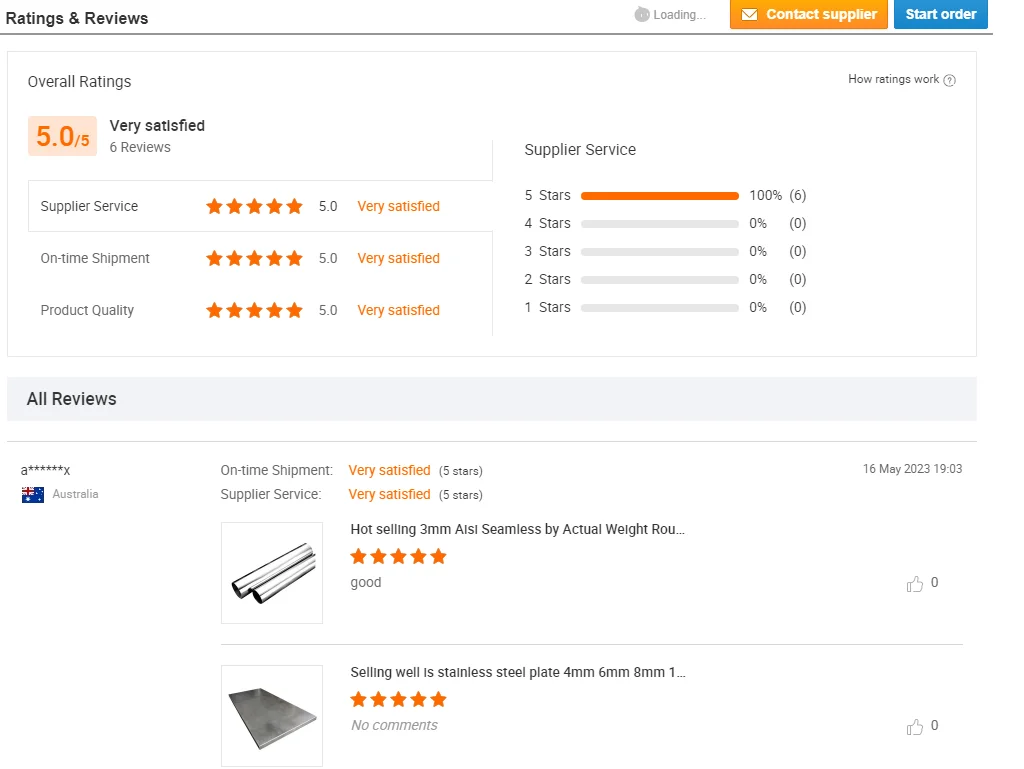
Task: Click the On-time Shipment star rating
Action: click(x=254, y=259)
